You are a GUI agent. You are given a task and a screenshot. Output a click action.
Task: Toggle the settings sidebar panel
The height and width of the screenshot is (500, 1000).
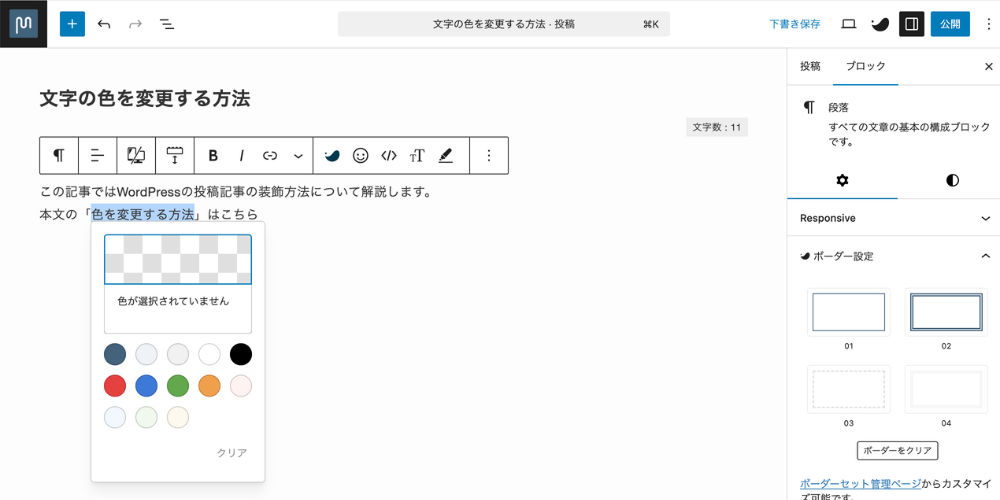[x=911, y=24]
